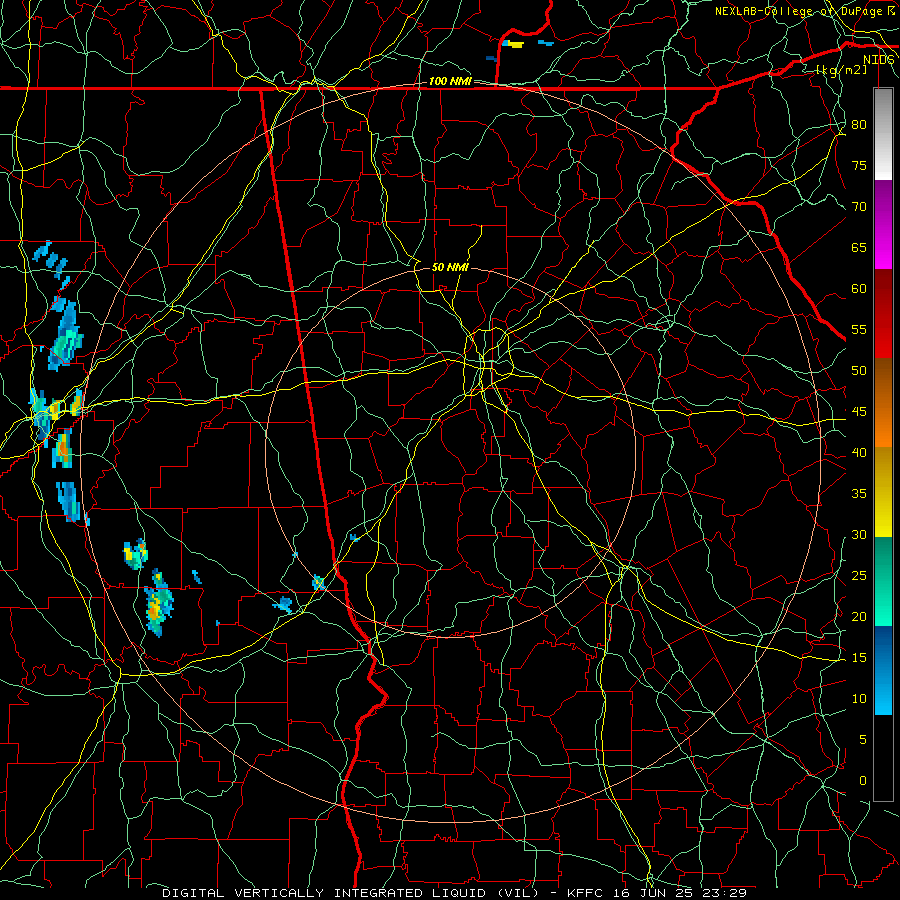Select the blue band of the color scale
The width and height of the screenshot is (900, 900).
883,670
